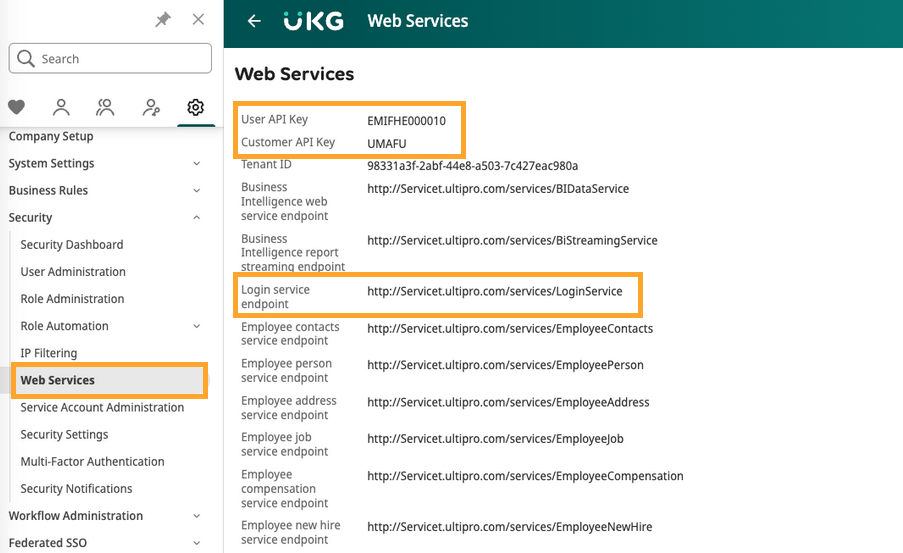This screenshot has height=553, width=903.
Task: Expand Federated SSO chevron
Action: click(196, 543)
